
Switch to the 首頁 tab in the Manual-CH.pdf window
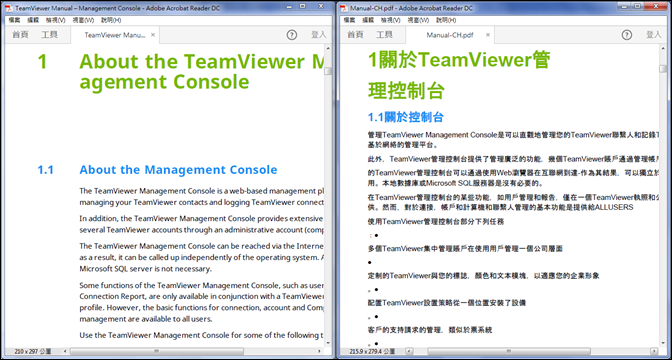[355, 35]
